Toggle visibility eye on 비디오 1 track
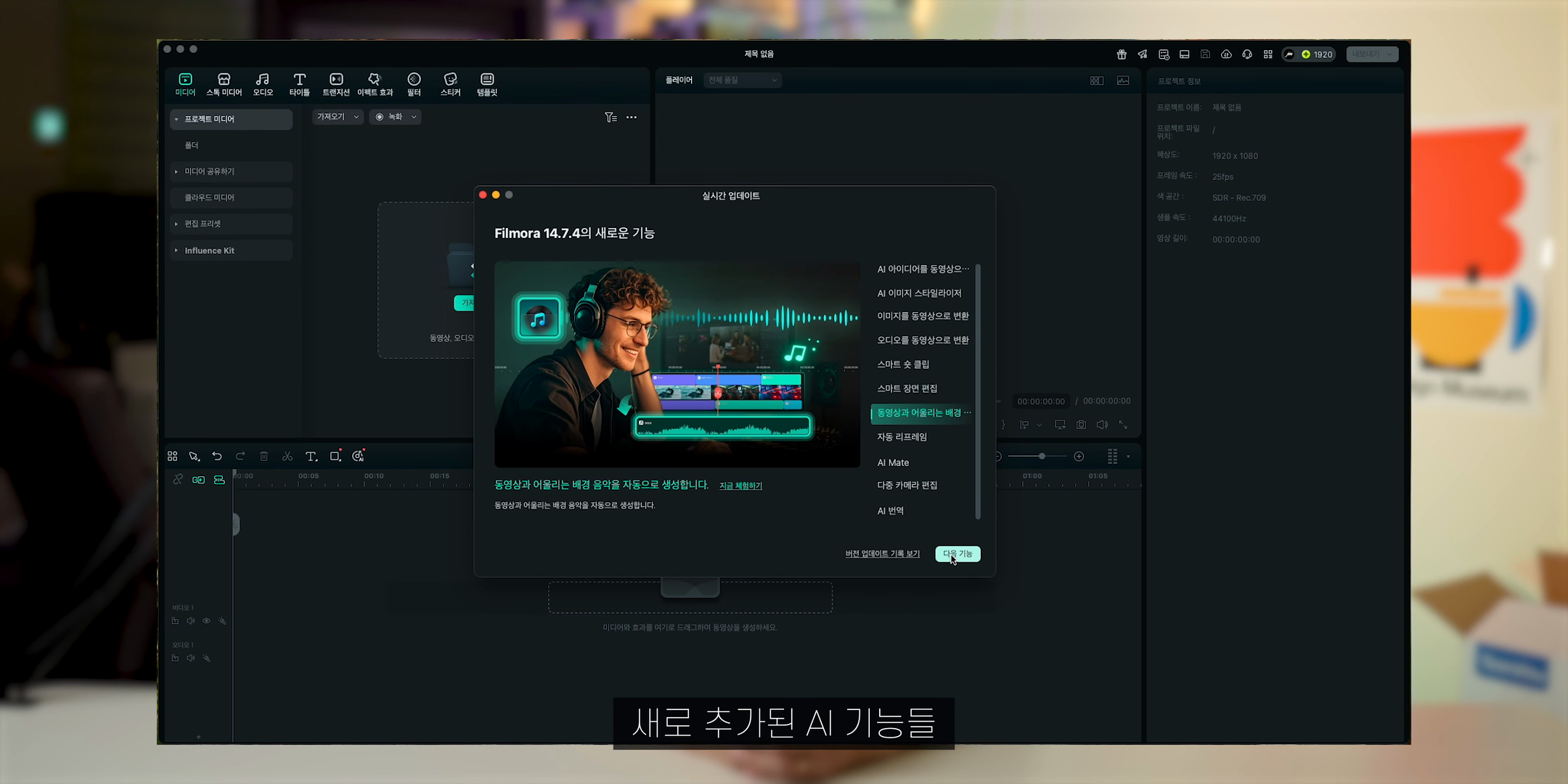This screenshot has width=1568, height=784. click(x=206, y=621)
